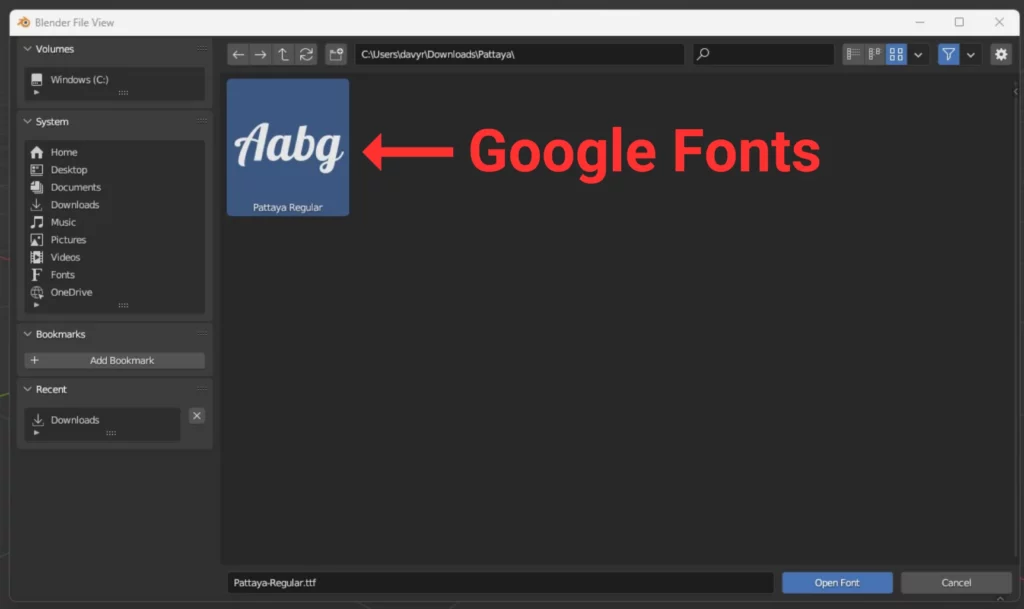
Task: Create a new directory
Action: (336, 54)
